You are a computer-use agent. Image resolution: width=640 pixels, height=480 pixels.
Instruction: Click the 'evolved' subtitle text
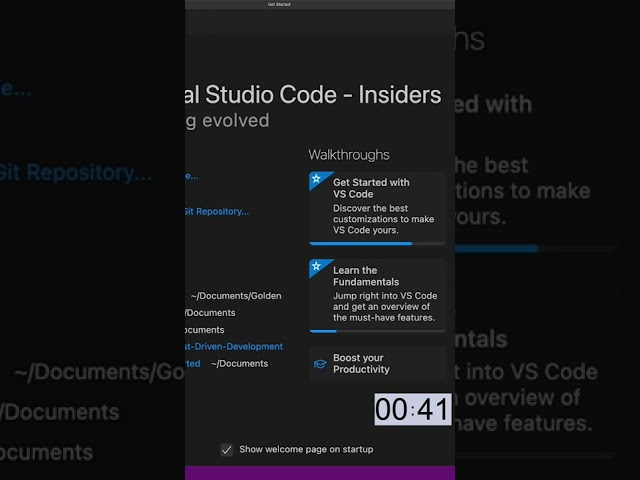[x=236, y=120]
